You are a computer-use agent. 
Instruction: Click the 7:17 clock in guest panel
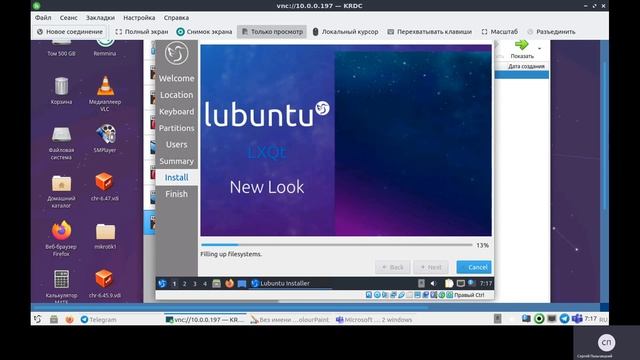pyautogui.click(x=486, y=283)
